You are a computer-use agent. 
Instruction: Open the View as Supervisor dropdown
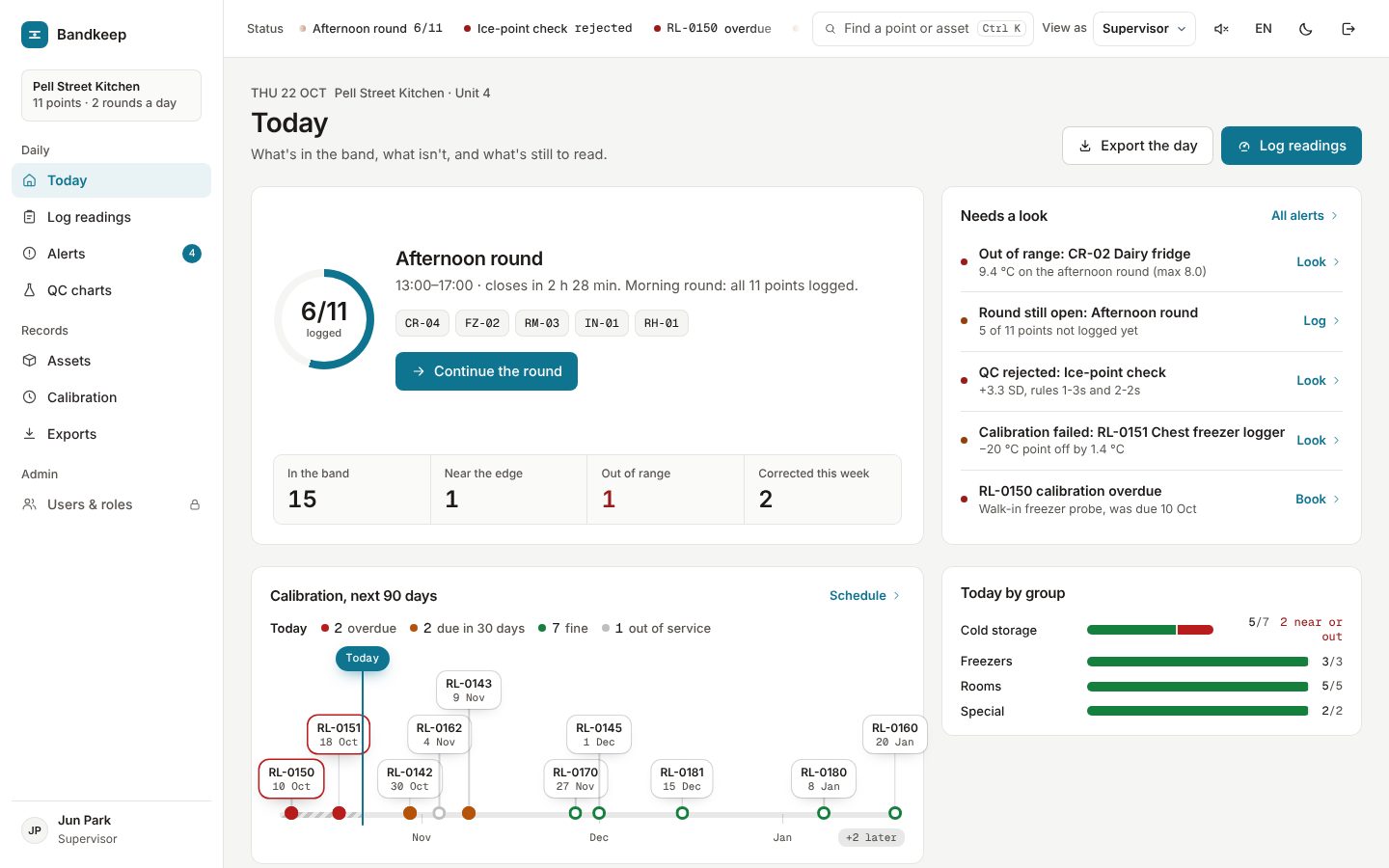coord(1144,29)
